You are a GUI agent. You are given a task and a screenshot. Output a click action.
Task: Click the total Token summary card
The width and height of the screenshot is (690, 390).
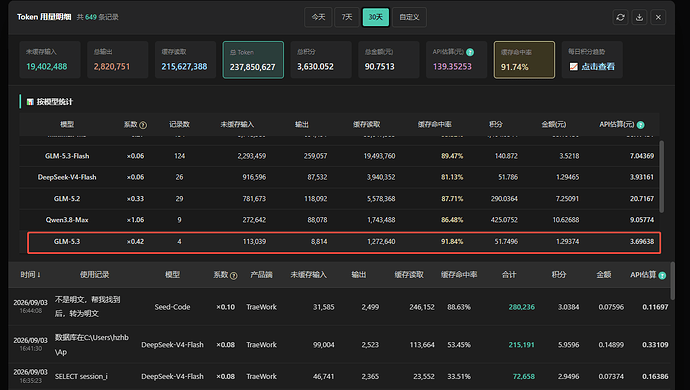pyautogui.click(x=253, y=60)
